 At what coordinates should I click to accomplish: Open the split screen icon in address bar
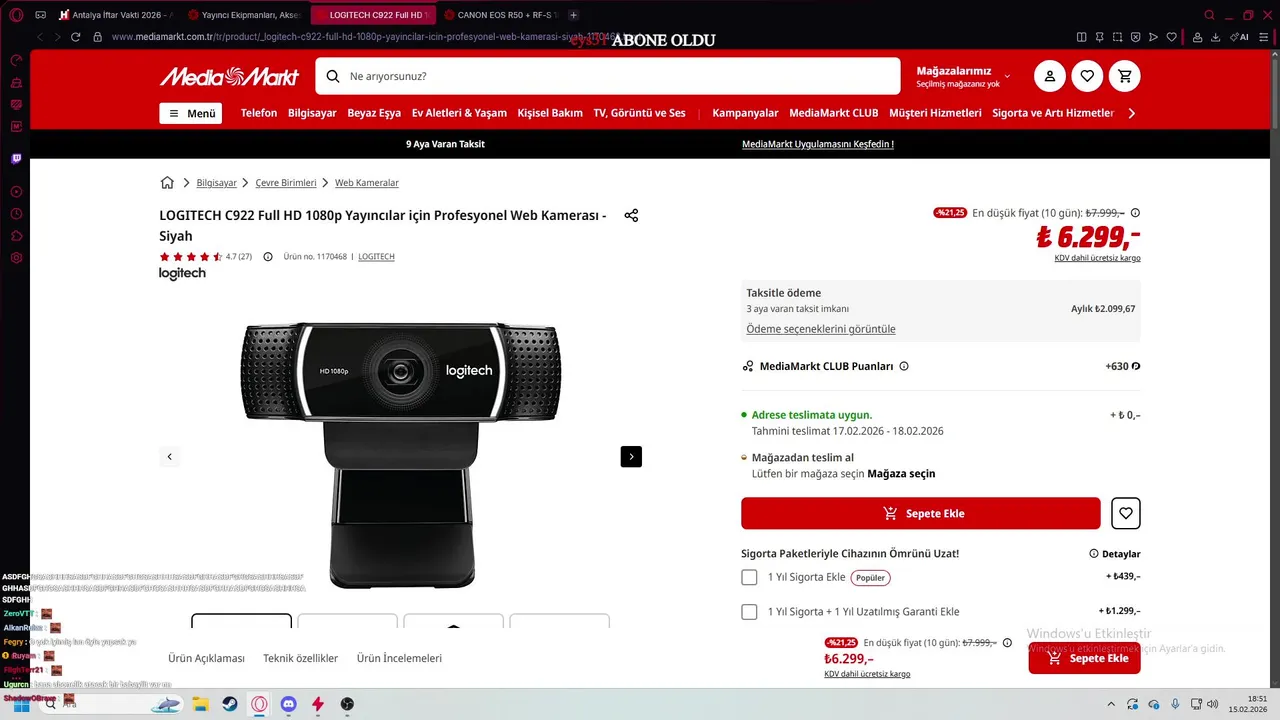click(x=1081, y=37)
